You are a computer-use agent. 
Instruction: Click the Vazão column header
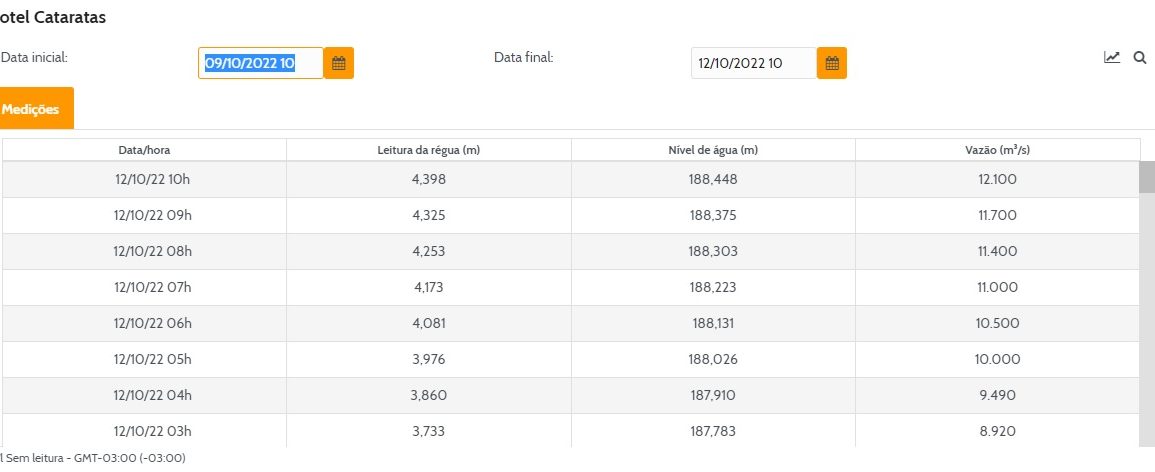[x=997, y=150]
